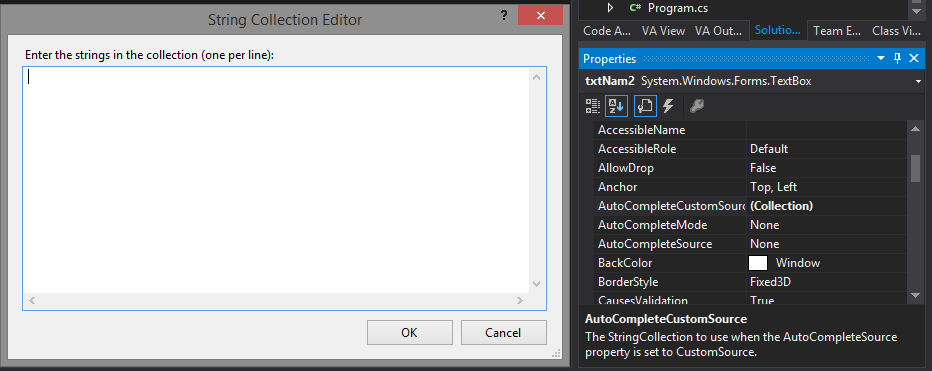Select the AutoCompleteCustomSource property name

tap(672, 206)
